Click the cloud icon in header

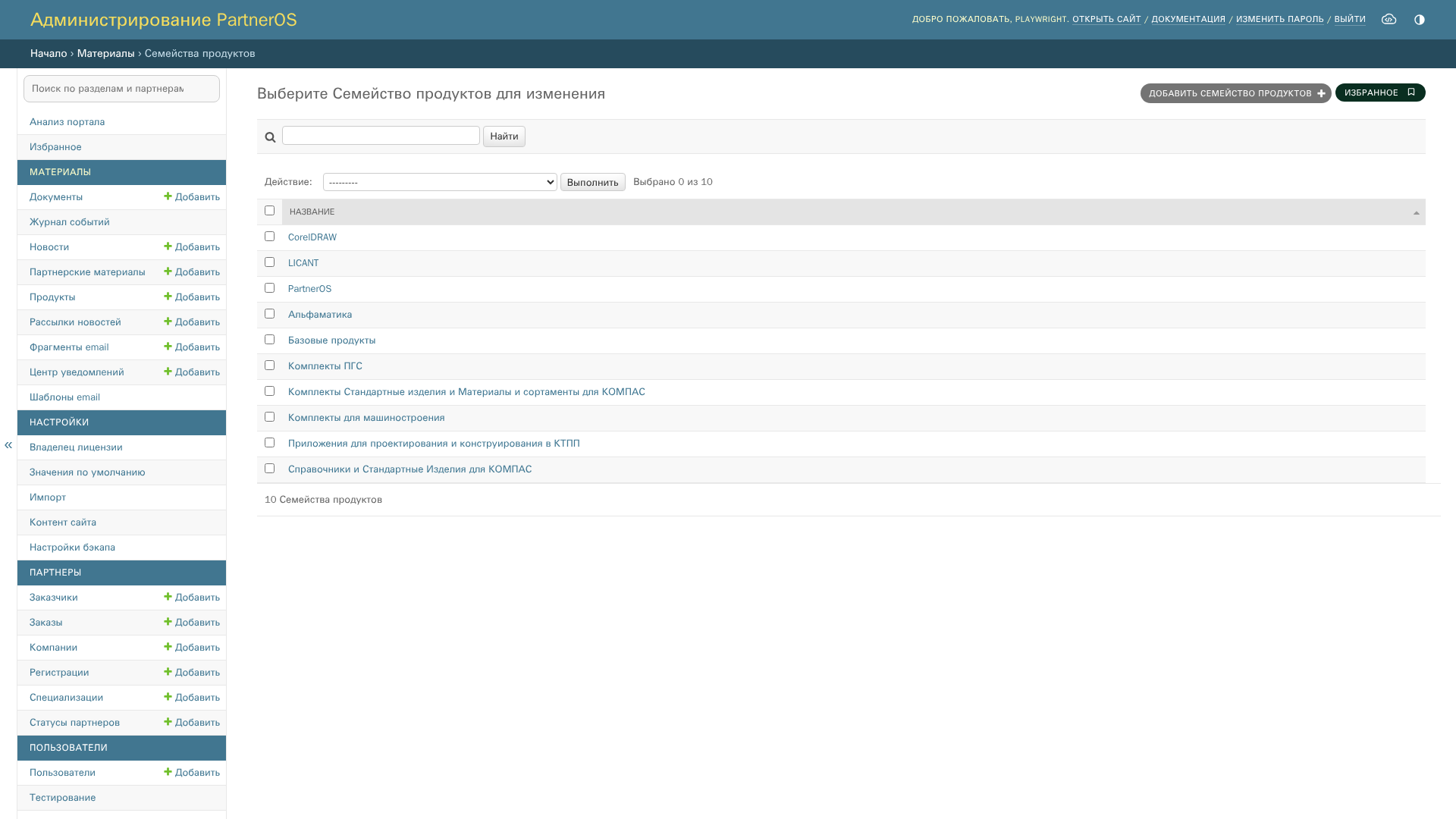click(x=1389, y=19)
